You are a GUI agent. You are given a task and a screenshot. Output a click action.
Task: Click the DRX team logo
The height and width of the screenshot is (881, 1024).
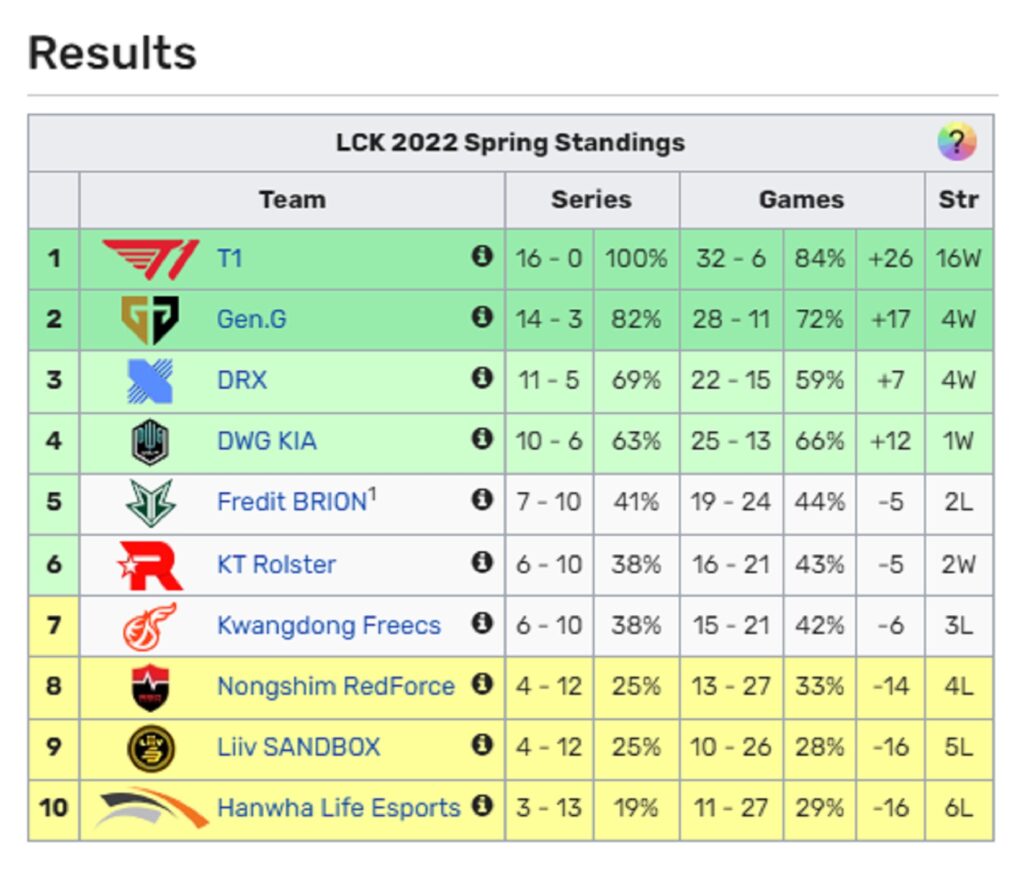point(150,381)
